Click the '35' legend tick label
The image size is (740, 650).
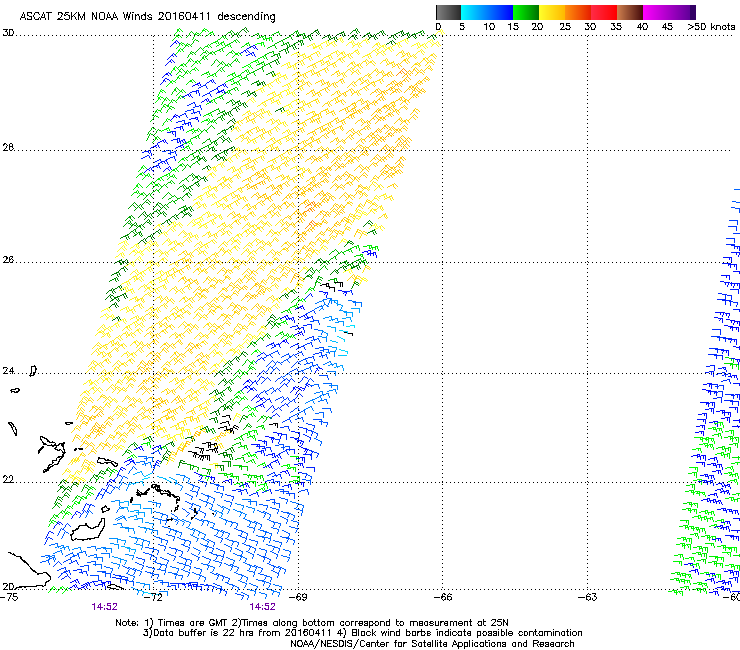coord(616,27)
